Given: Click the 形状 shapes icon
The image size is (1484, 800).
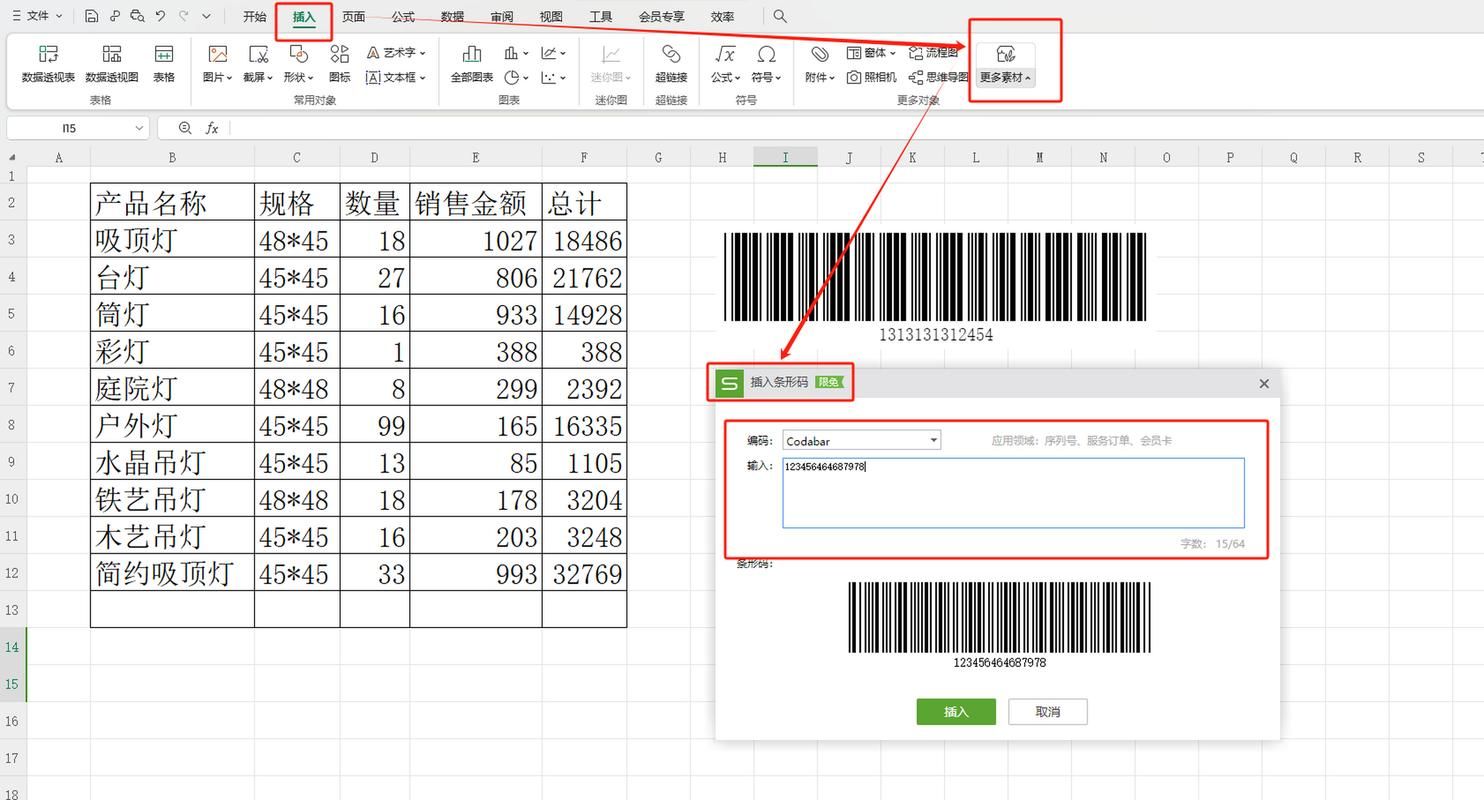Looking at the screenshot, I should coord(298,54).
